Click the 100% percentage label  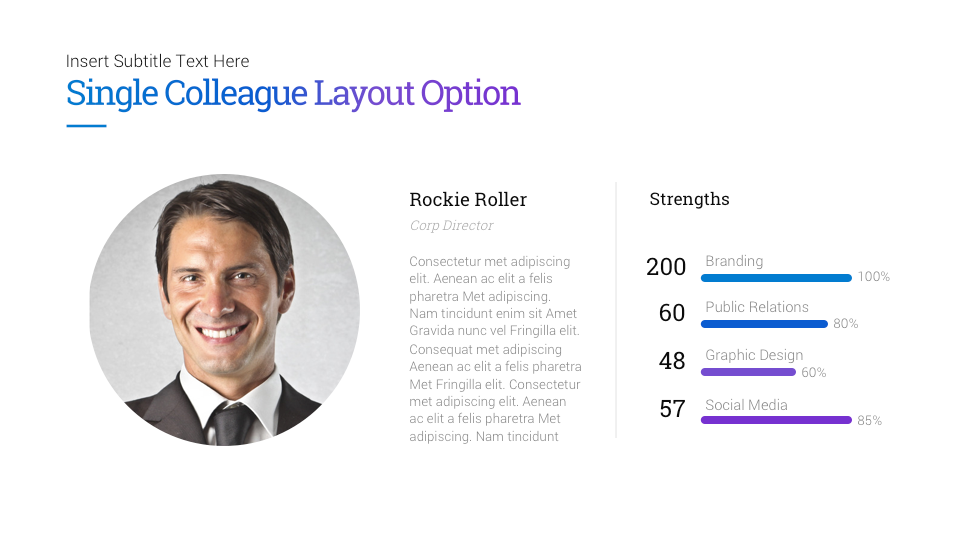[x=873, y=277]
